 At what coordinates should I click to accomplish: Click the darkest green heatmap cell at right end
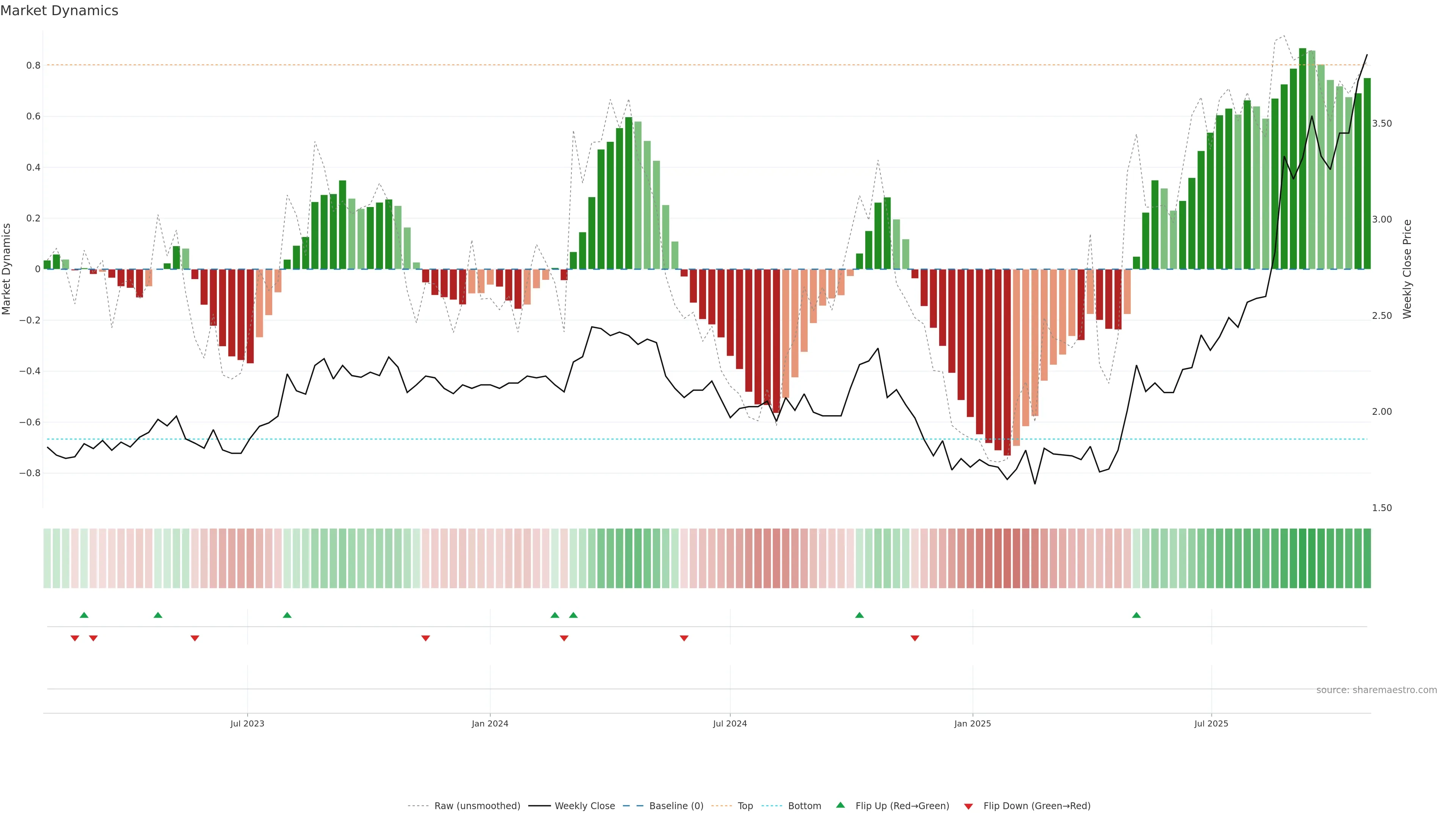[1302, 559]
